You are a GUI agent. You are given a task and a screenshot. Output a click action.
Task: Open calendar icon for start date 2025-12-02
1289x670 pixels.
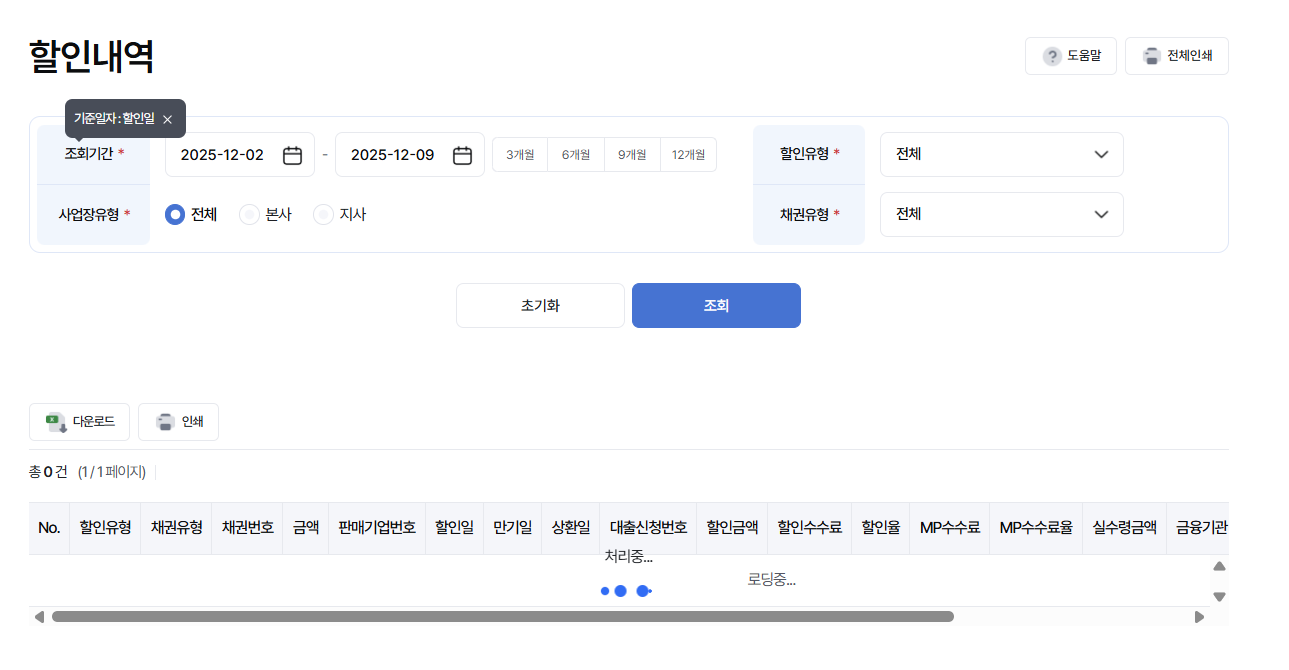[292, 155]
